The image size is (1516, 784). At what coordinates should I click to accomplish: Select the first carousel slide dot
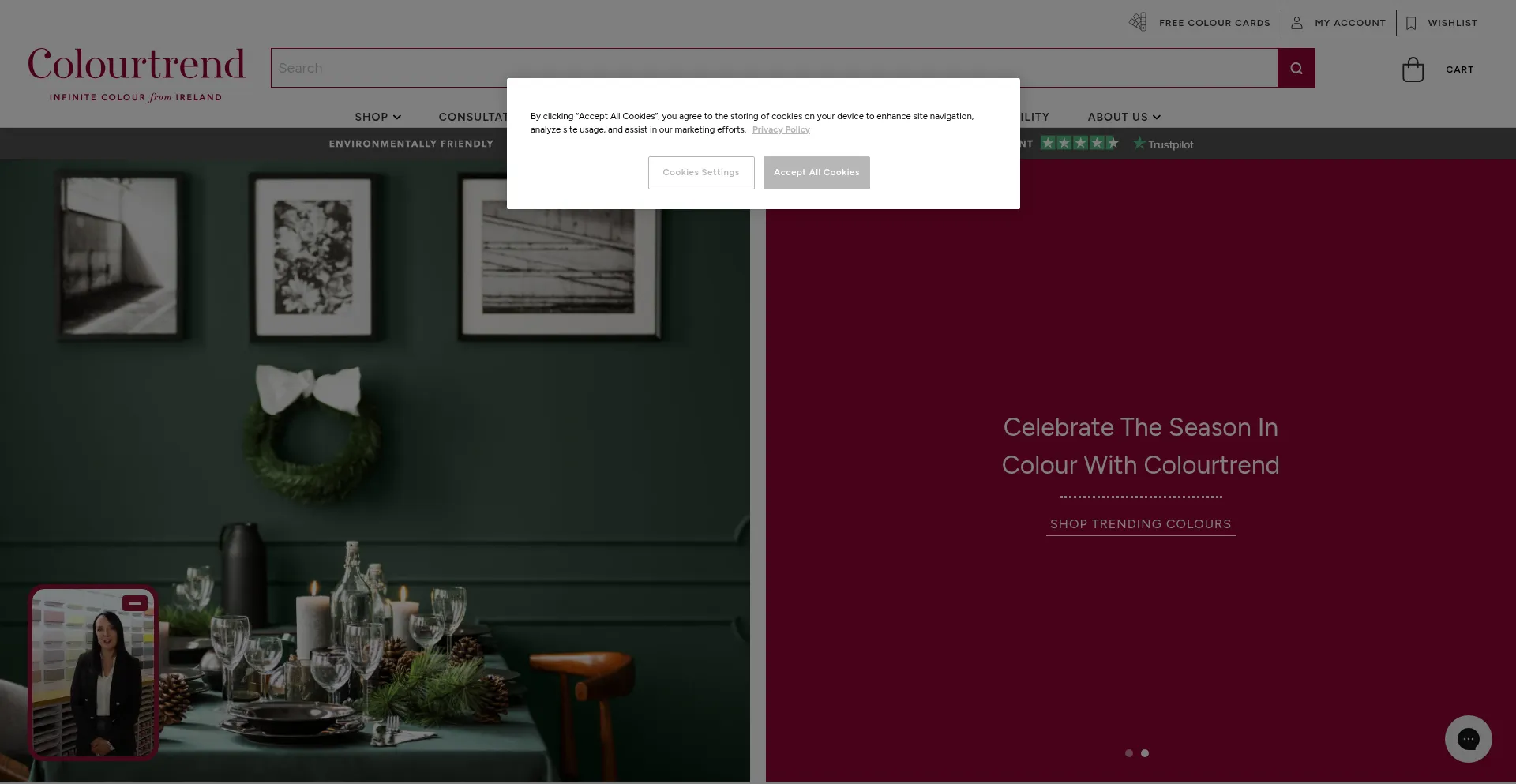pyautogui.click(x=1128, y=753)
